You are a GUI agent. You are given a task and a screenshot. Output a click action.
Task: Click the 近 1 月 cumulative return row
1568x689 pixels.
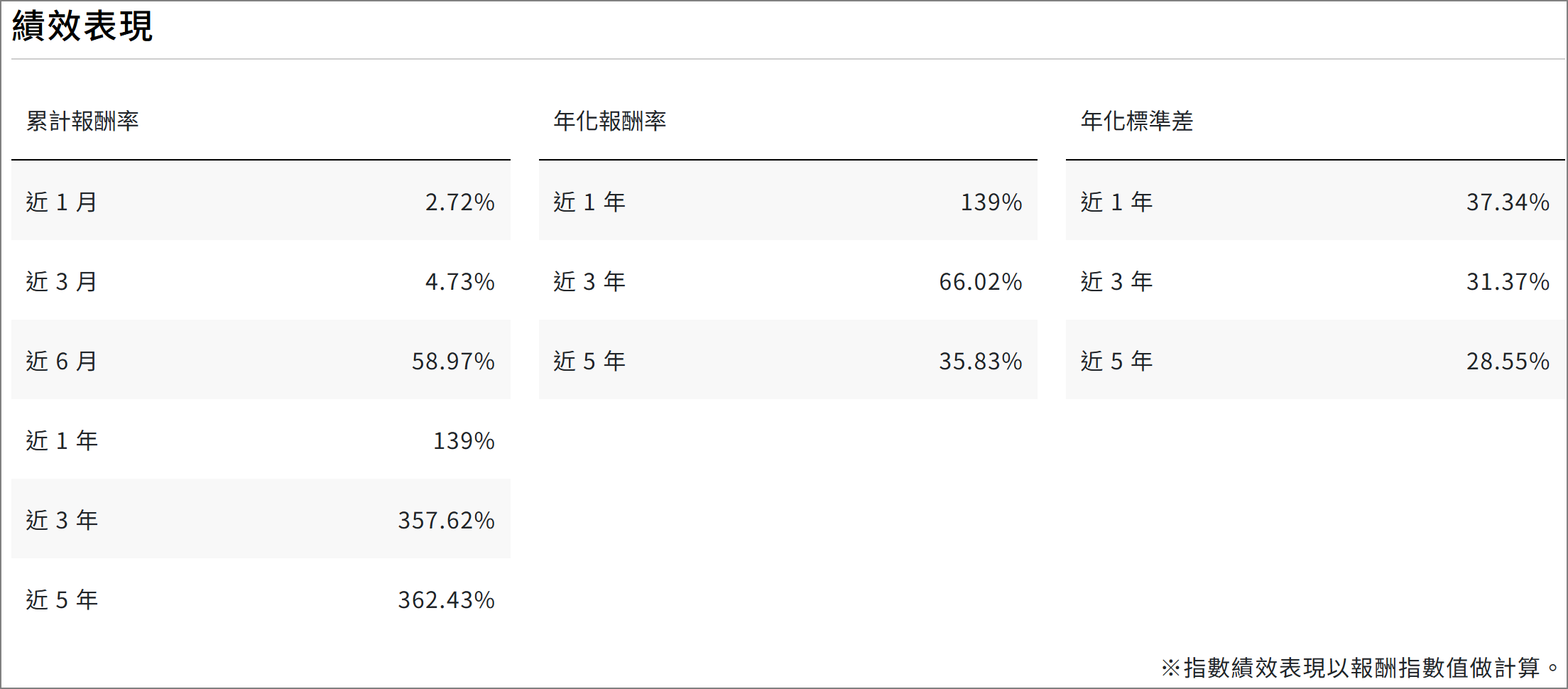click(261, 201)
